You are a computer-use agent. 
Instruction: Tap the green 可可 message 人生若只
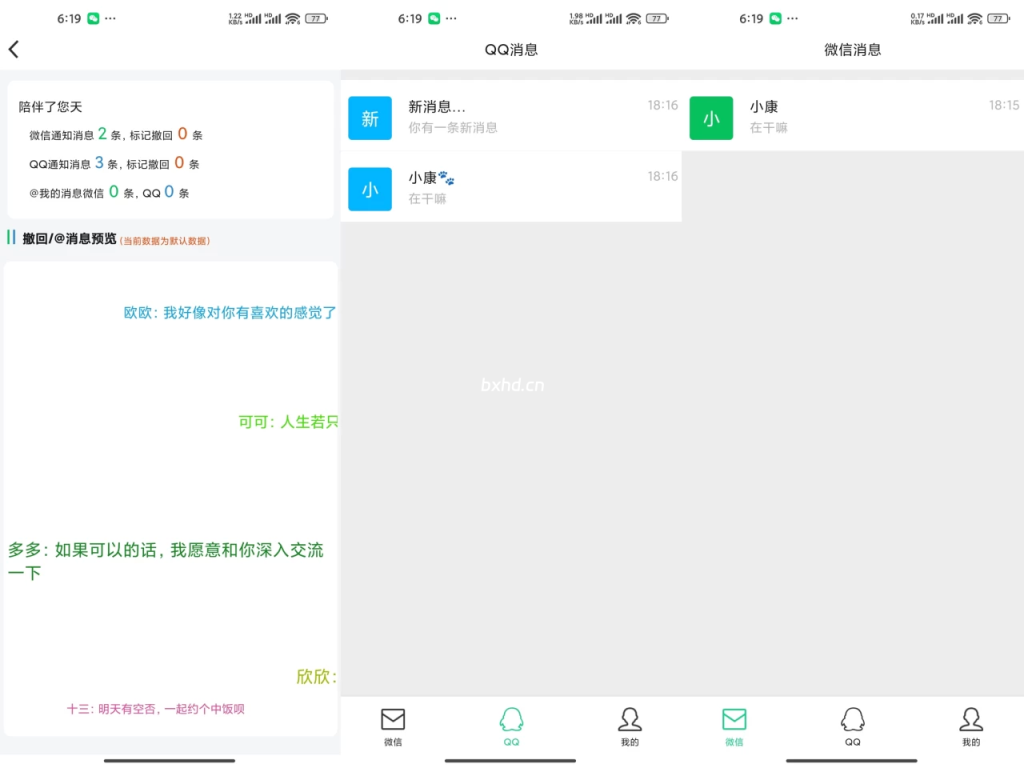tap(288, 422)
